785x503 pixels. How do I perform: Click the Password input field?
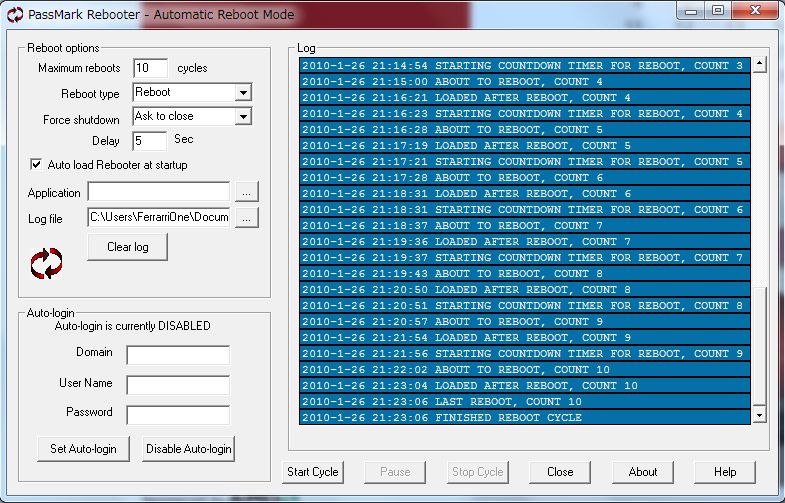pyautogui.click(x=178, y=415)
